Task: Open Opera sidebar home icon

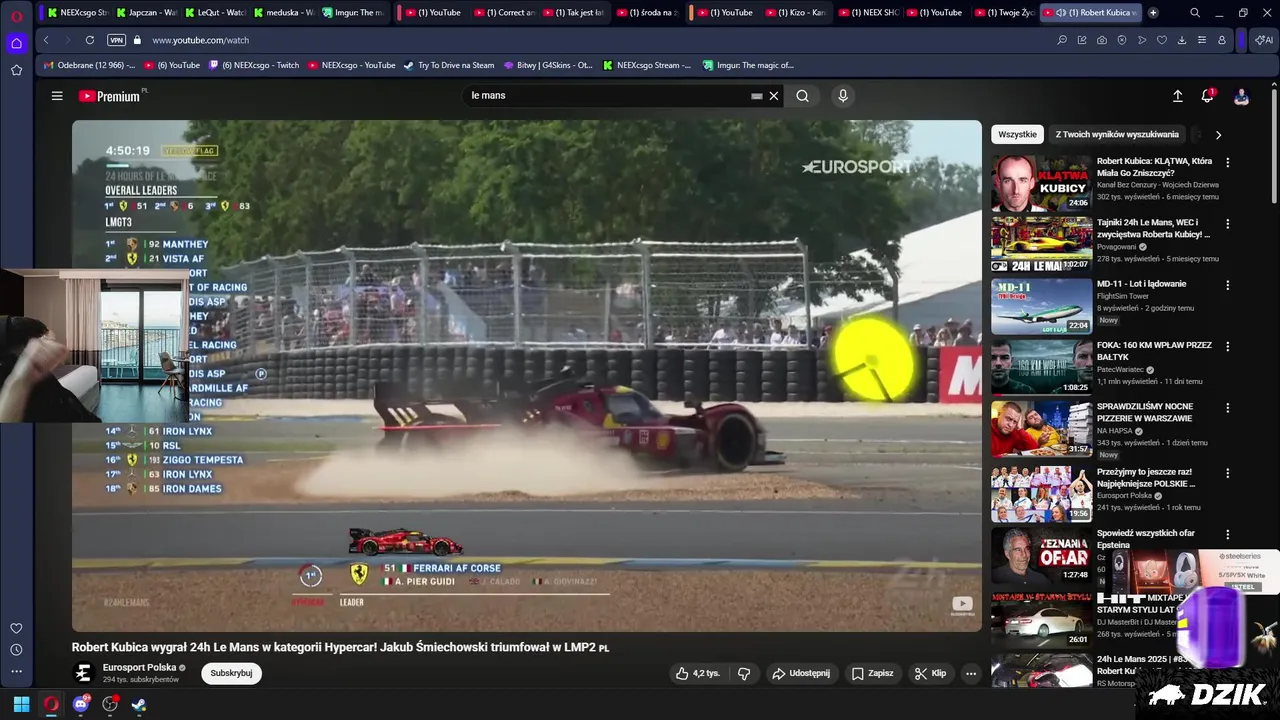Action: pos(16,43)
